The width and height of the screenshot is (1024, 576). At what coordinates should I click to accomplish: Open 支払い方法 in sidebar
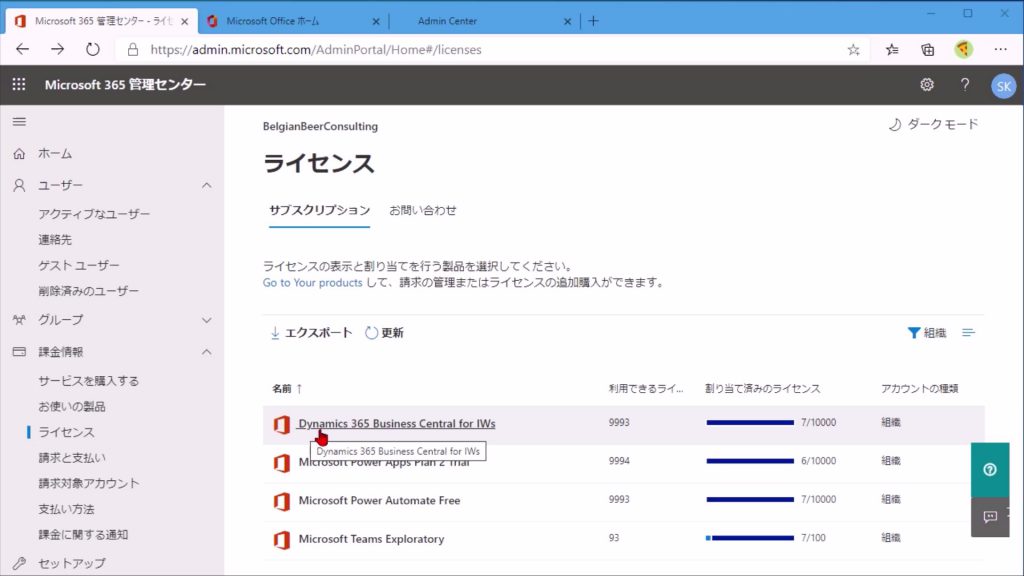pos(66,509)
